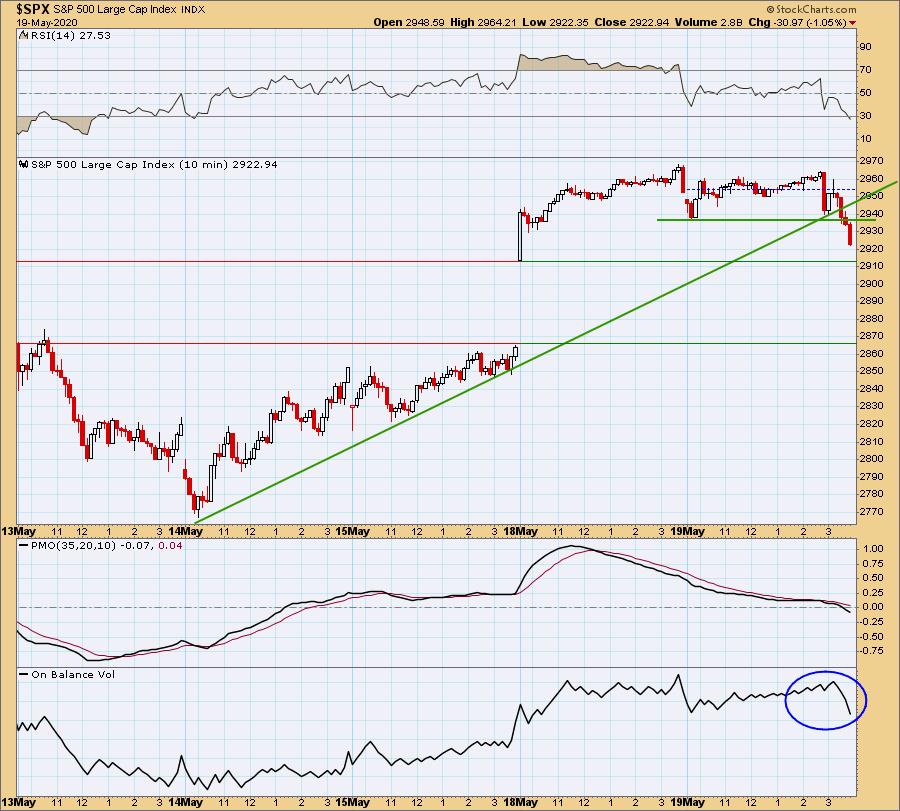Image resolution: width=900 pixels, height=811 pixels.
Task: Click the 2910 price axis label
Action: (871, 266)
